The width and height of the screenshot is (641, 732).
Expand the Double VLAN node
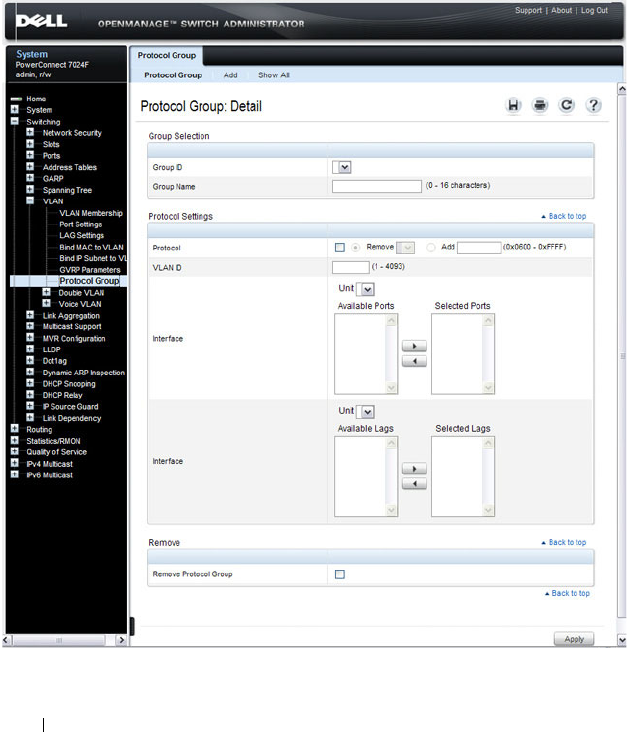click(46, 292)
